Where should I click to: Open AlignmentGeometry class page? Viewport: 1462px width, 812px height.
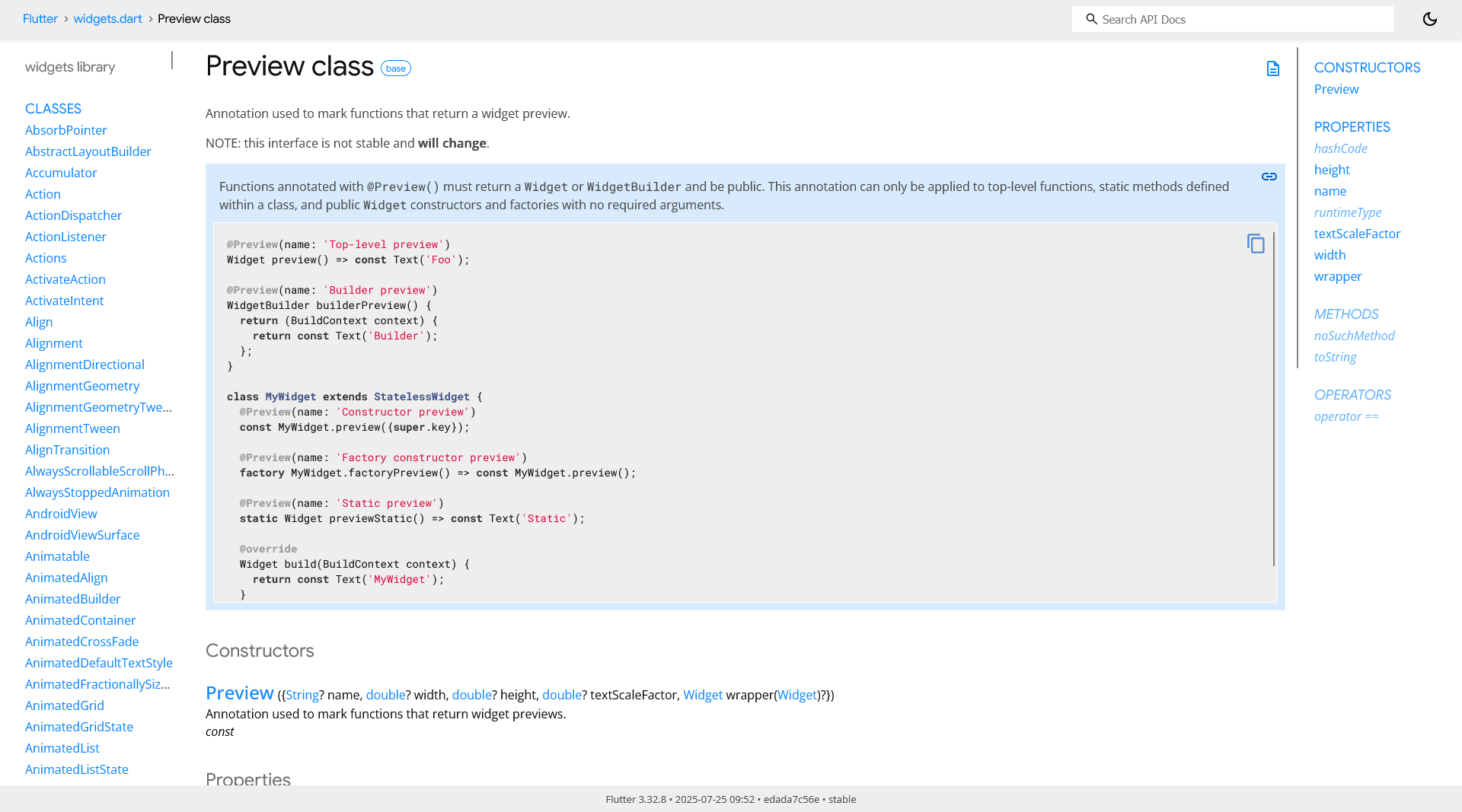(82, 386)
